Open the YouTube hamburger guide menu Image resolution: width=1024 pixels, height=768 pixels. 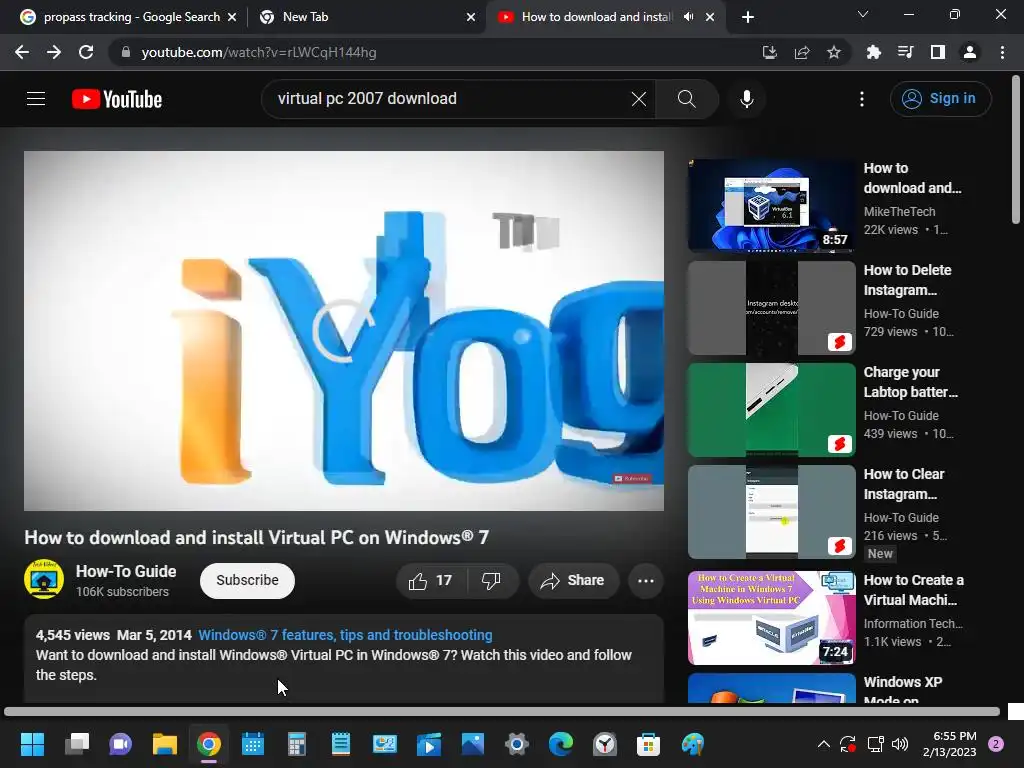(36, 99)
